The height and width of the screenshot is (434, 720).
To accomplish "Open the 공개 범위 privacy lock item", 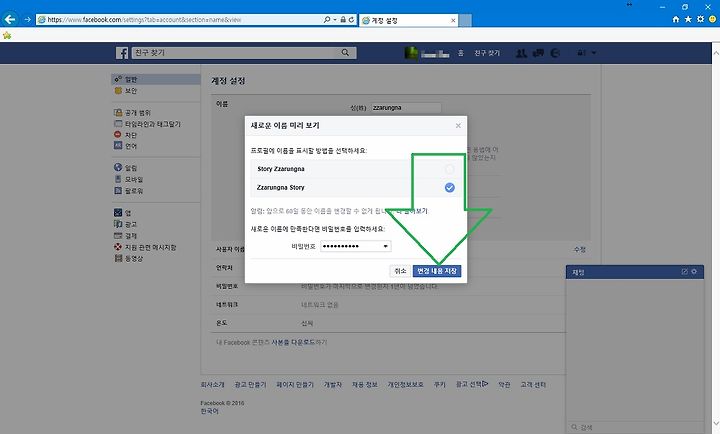I will (x=132, y=113).
